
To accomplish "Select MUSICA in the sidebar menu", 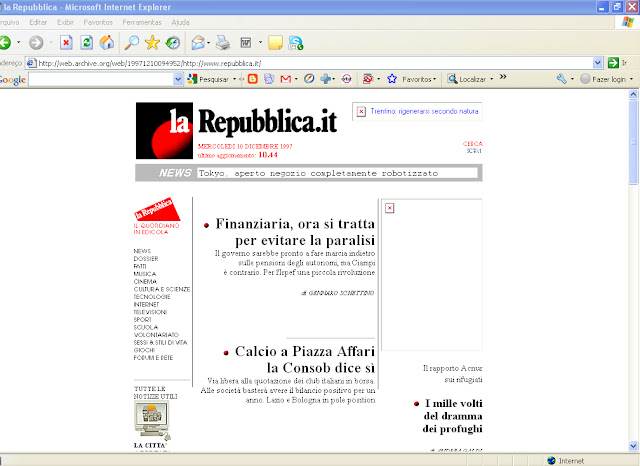I will [x=144, y=274].
